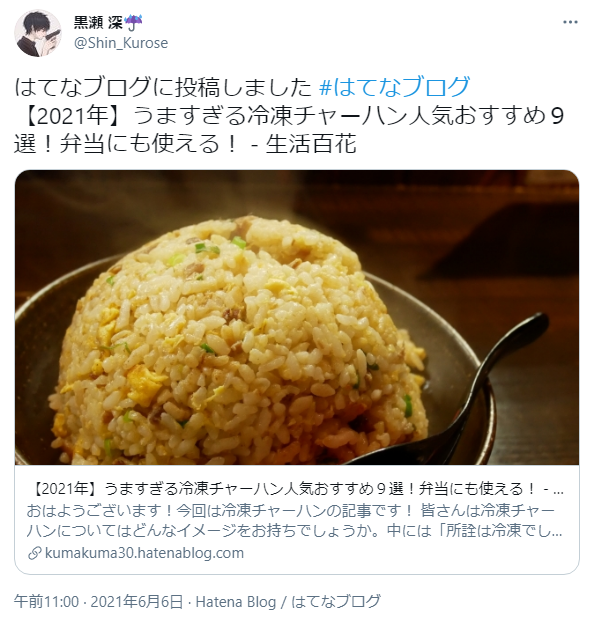
Task: Open the 黒瀬 深 profile avatar
Action: pos(38,33)
